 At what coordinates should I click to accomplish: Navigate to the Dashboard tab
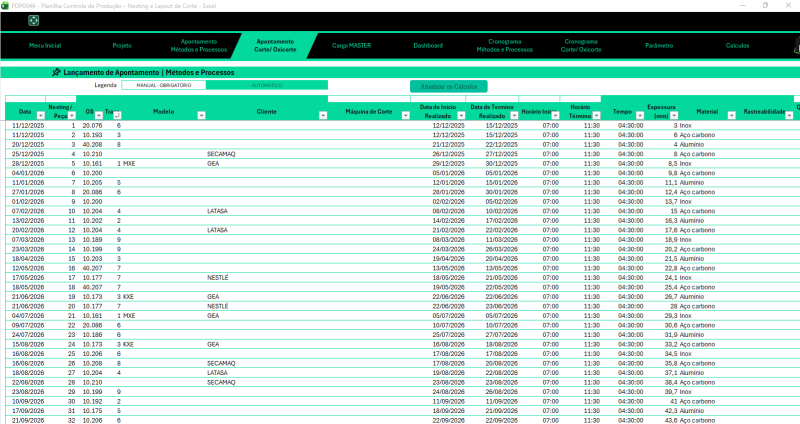click(428, 46)
